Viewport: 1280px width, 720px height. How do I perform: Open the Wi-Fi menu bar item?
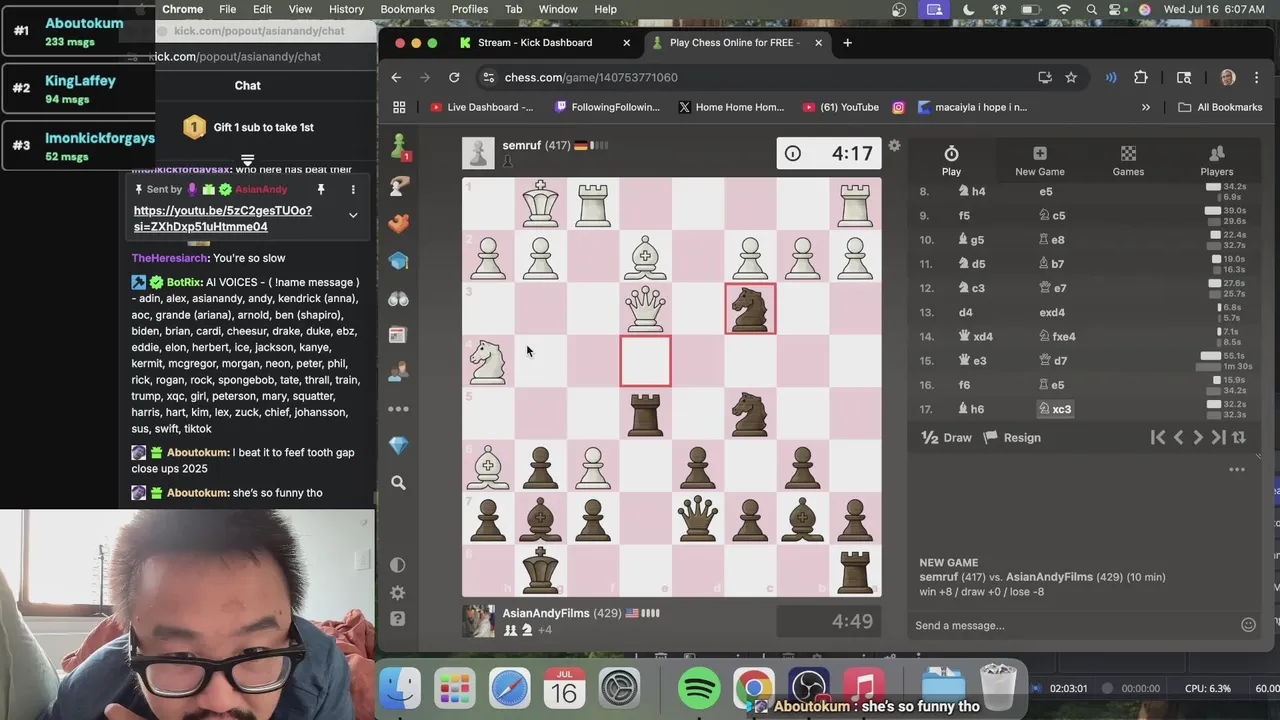coord(1064,9)
